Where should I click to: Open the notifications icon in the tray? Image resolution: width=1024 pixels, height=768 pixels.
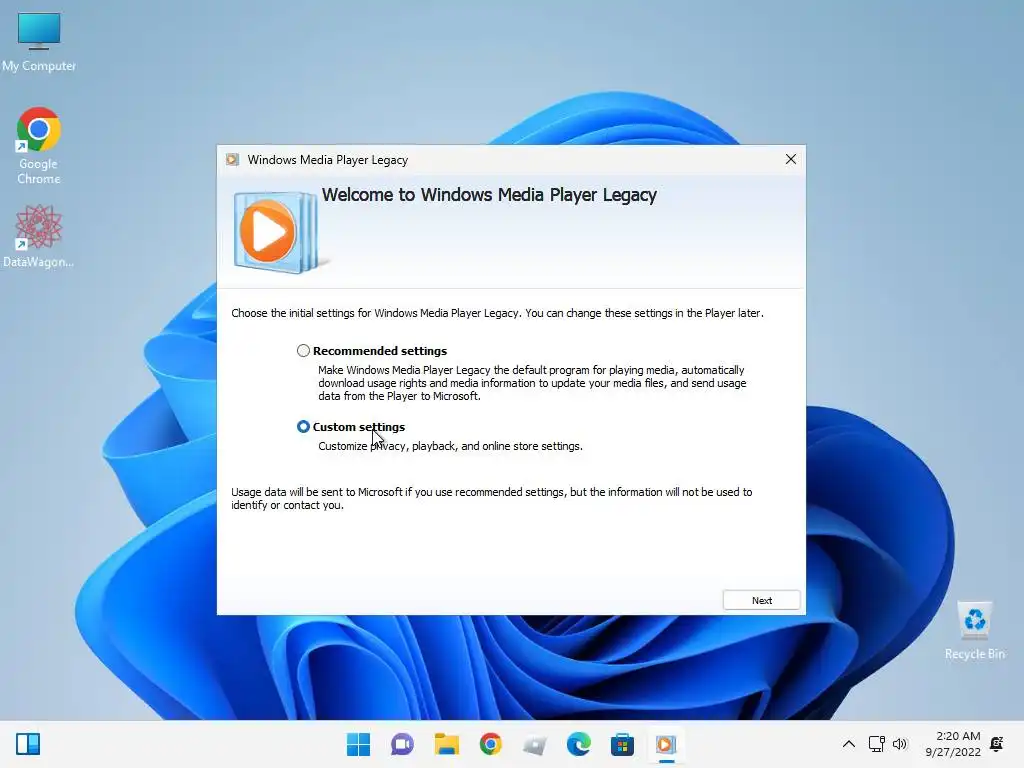click(997, 744)
